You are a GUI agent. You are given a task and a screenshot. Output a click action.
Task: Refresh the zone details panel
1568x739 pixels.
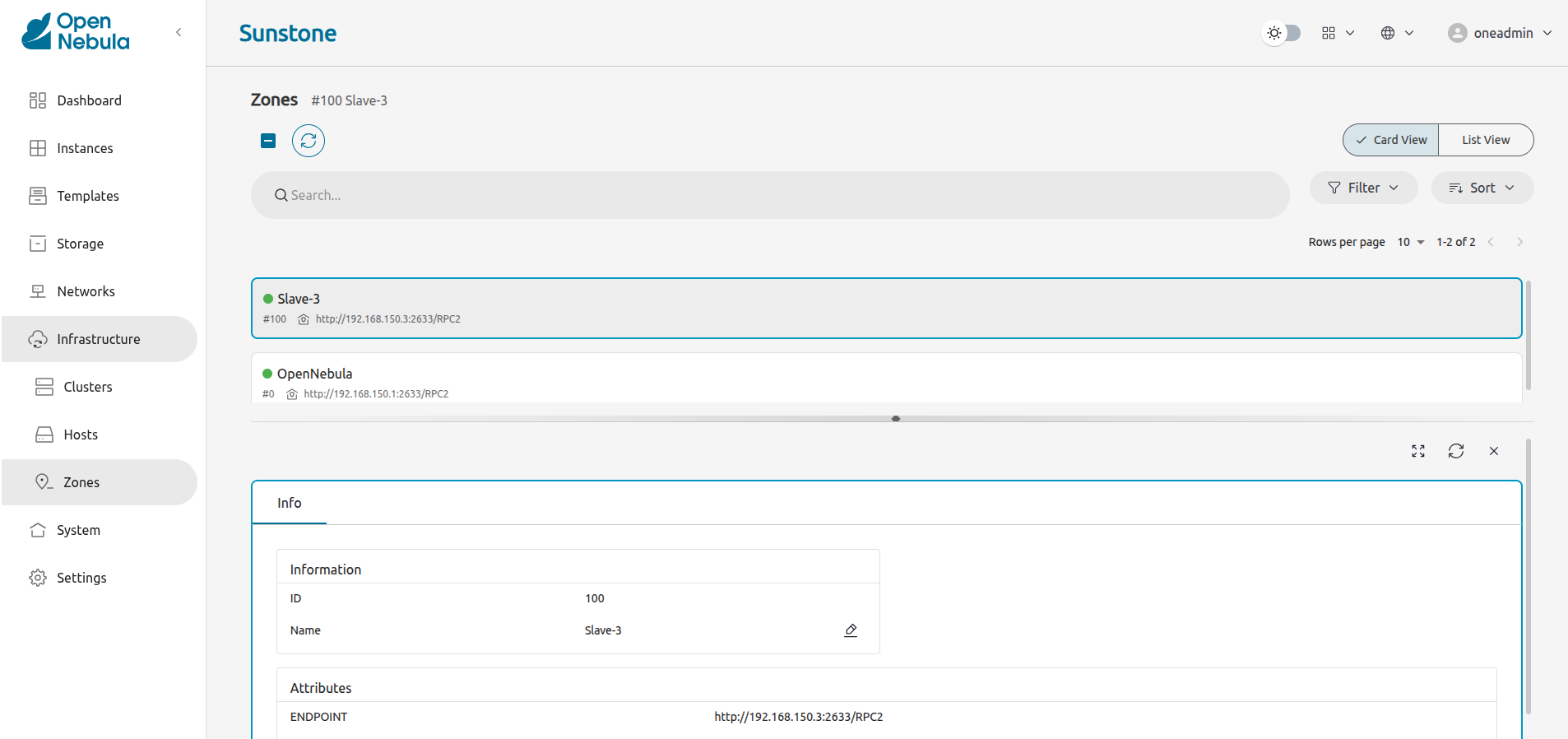pos(1456,451)
